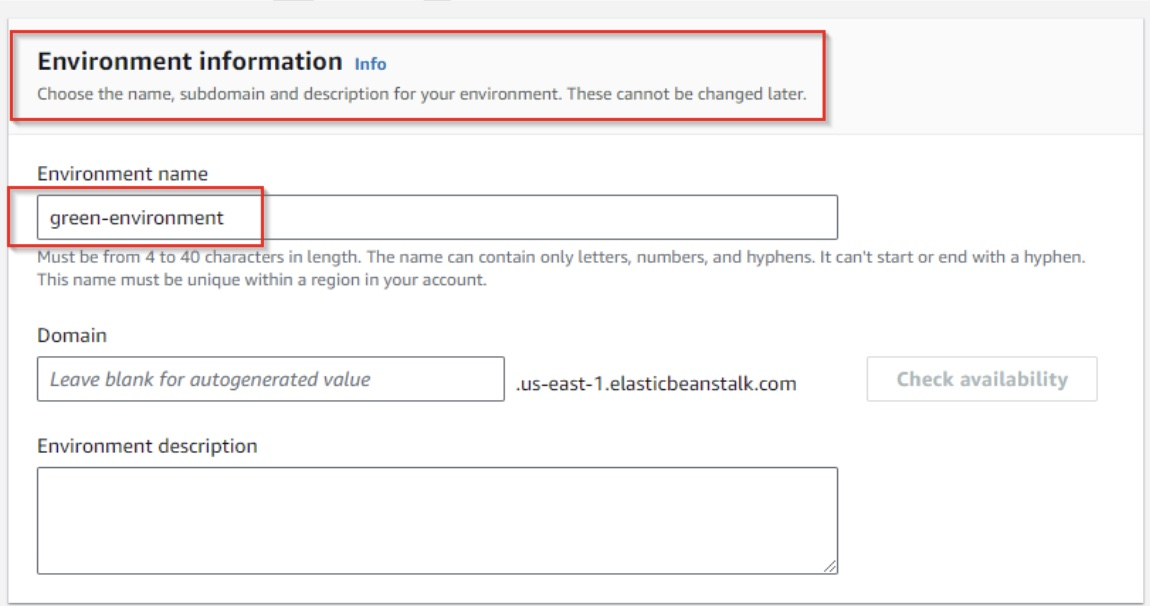This screenshot has height=606, width=1150.
Task: Click the Domain field label
Action: click(72, 336)
